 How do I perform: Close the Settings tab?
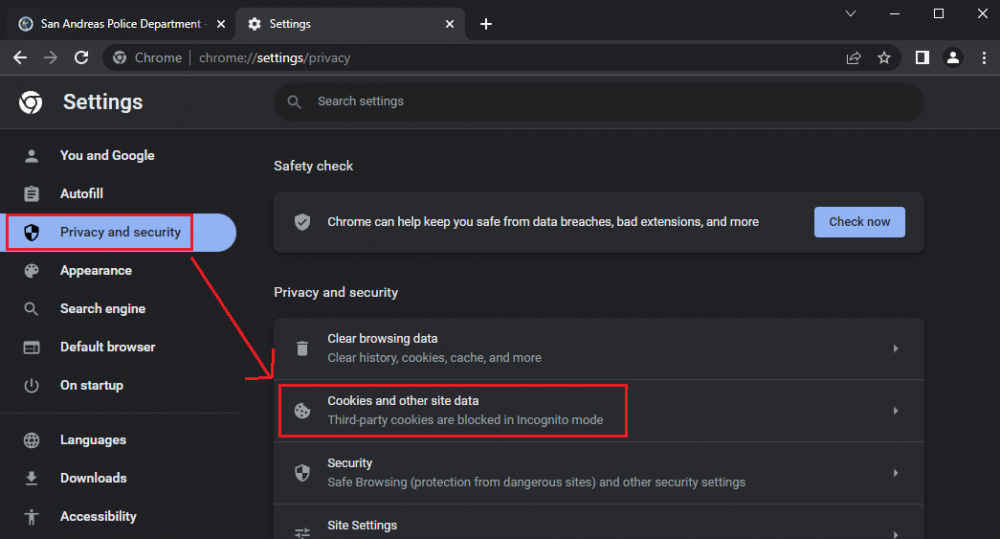(450, 24)
